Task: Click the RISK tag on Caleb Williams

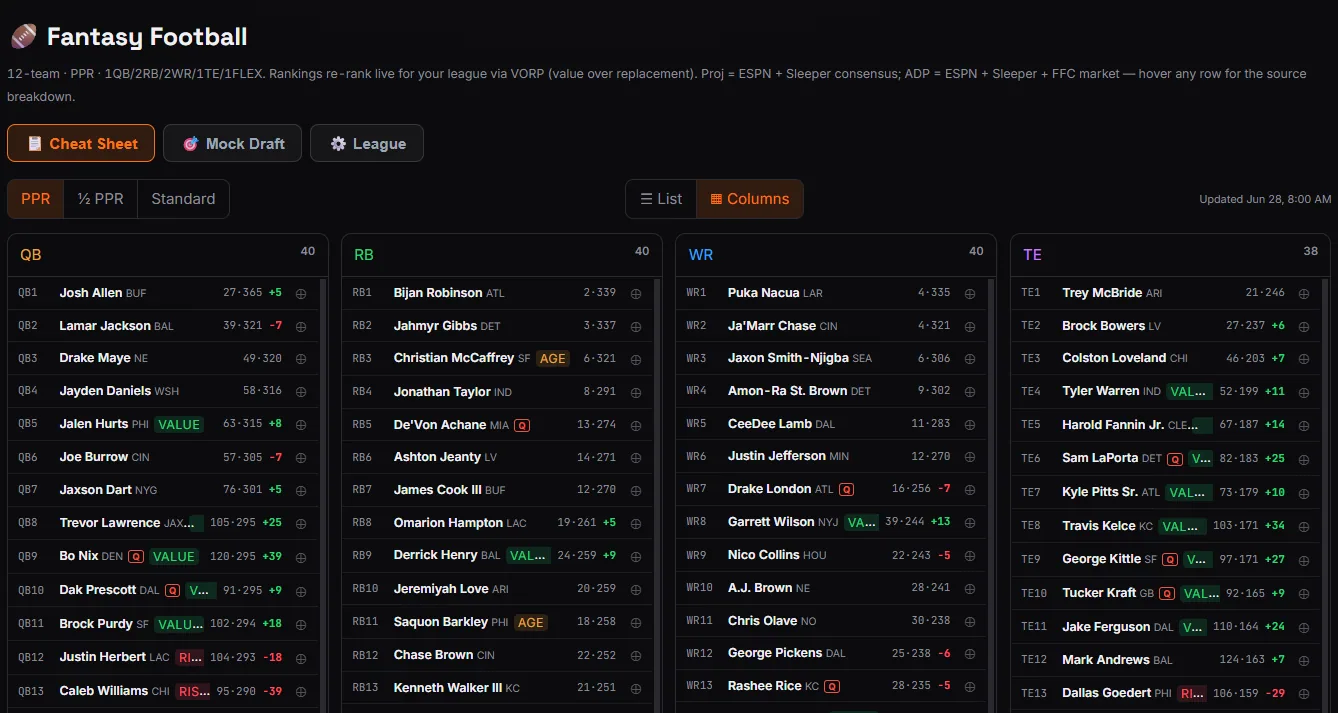Action: tap(192, 691)
